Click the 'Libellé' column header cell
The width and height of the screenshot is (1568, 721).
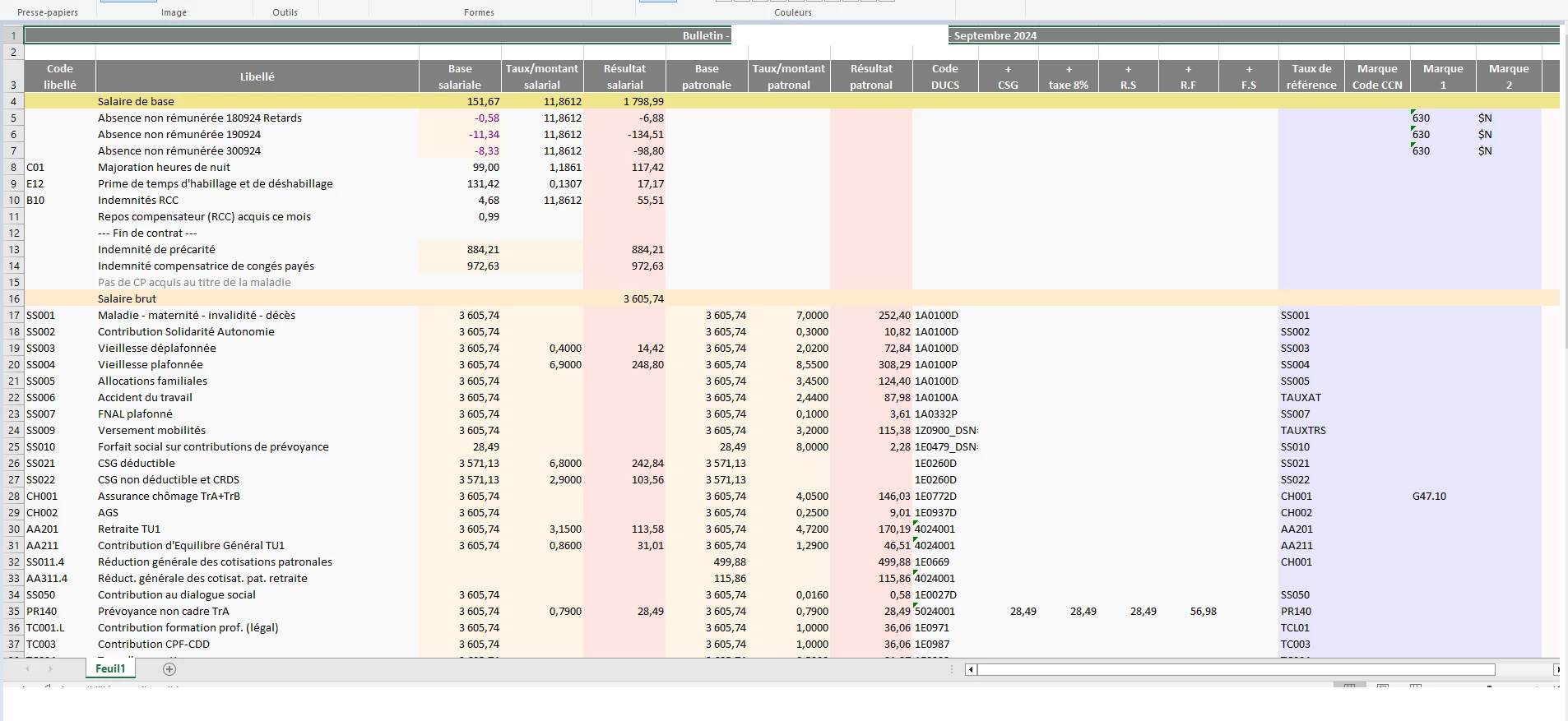257,76
